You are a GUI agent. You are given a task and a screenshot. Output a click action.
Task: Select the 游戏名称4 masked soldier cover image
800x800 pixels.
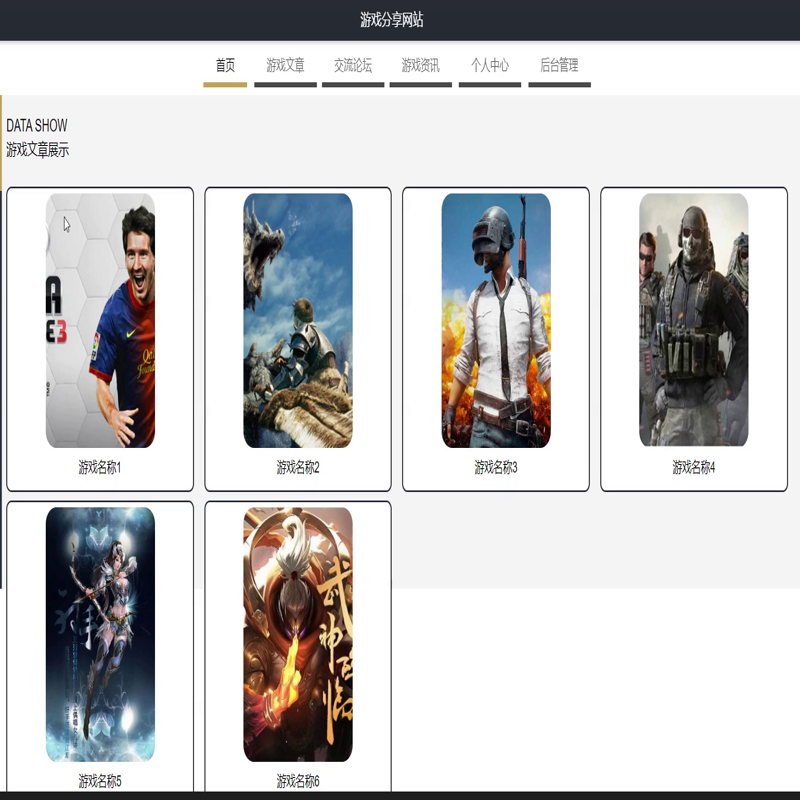coord(694,319)
